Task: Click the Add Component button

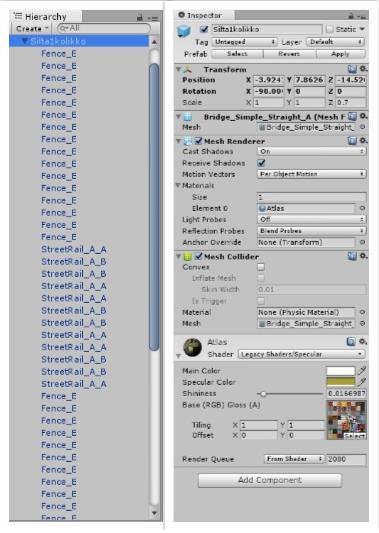Action: tap(270, 480)
